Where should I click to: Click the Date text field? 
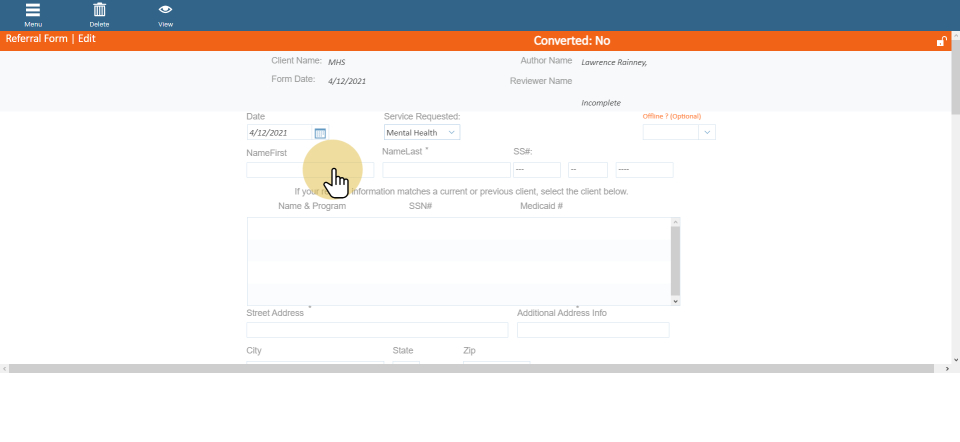[279, 132]
